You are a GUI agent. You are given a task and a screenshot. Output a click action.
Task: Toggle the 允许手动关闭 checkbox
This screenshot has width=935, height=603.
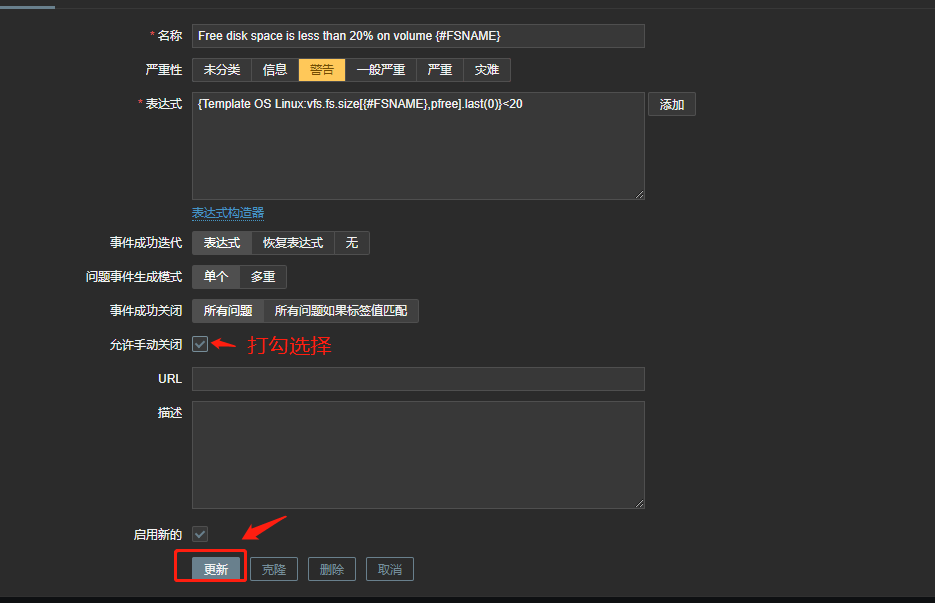pos(200,344)
